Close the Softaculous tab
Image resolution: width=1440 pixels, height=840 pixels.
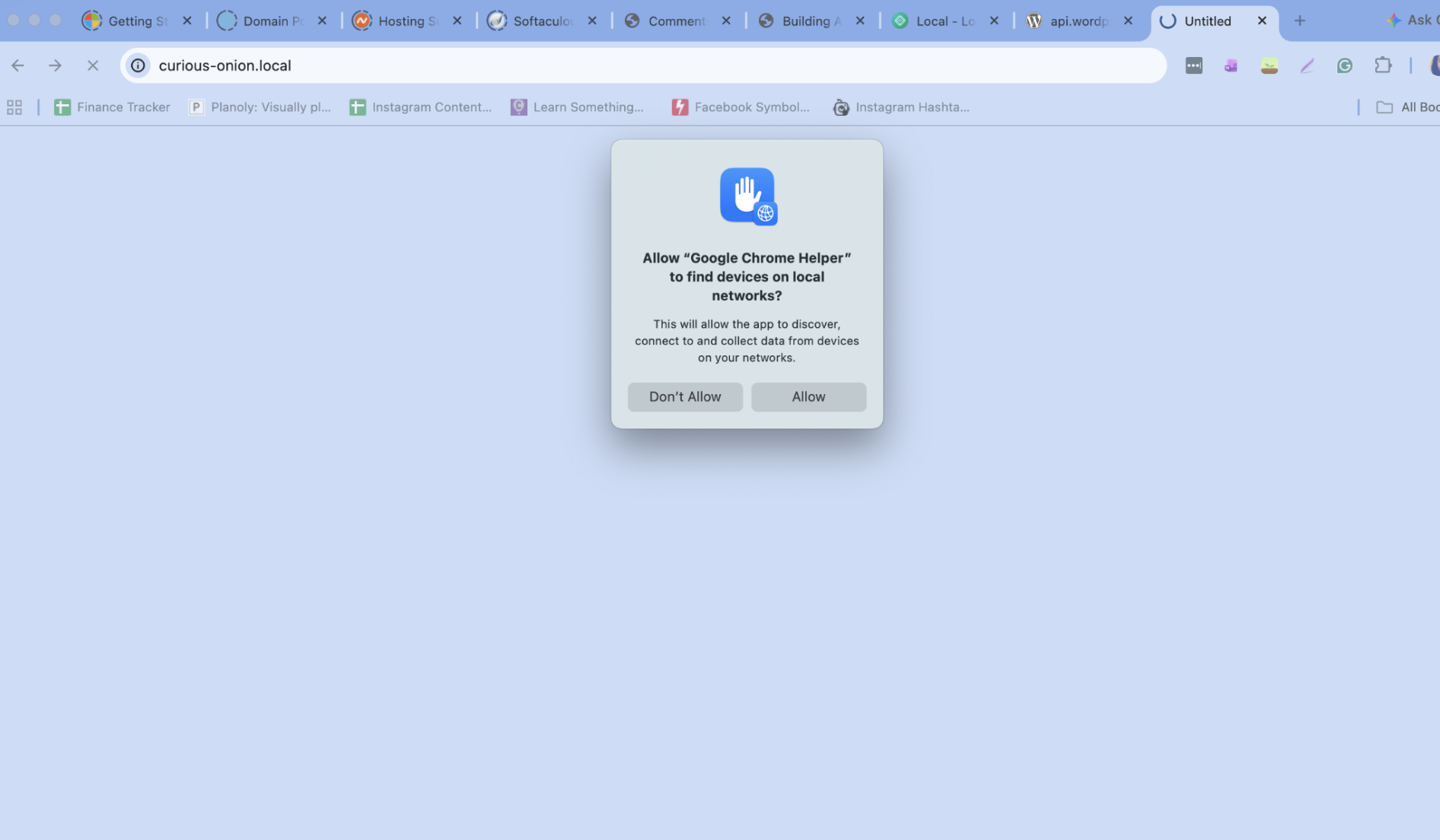[x=592, y=21]
